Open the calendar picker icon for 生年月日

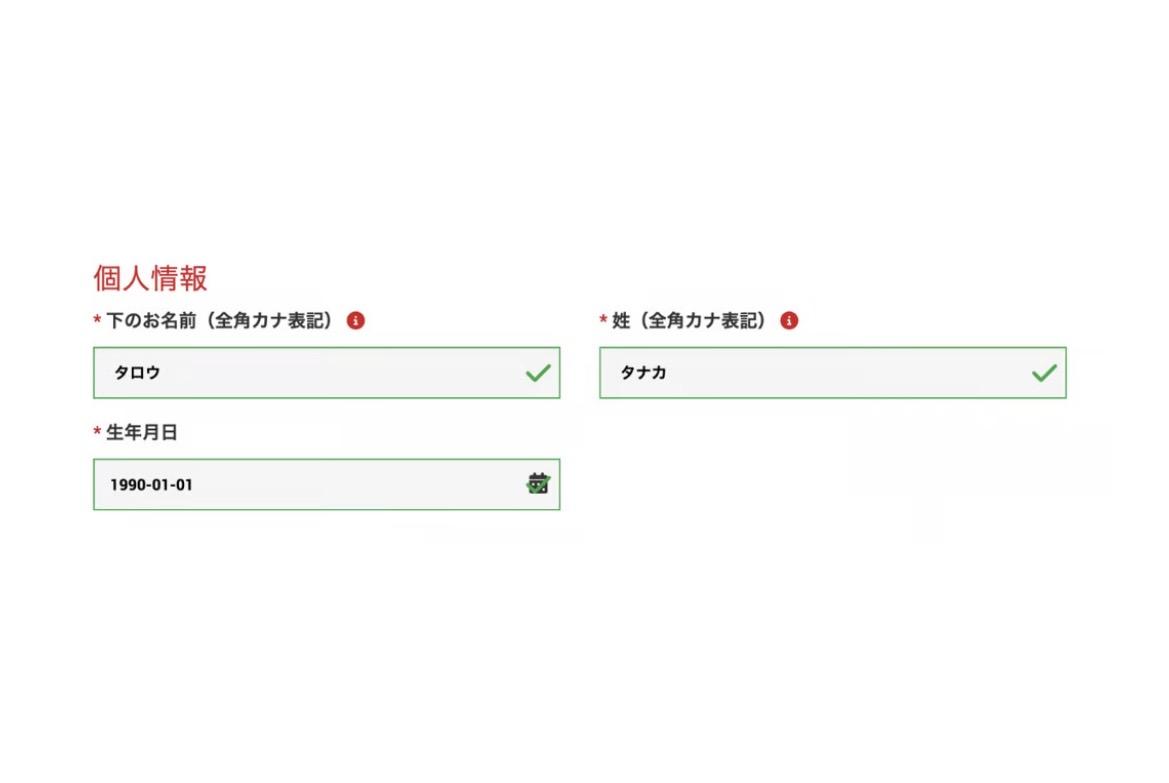(538, 484)
